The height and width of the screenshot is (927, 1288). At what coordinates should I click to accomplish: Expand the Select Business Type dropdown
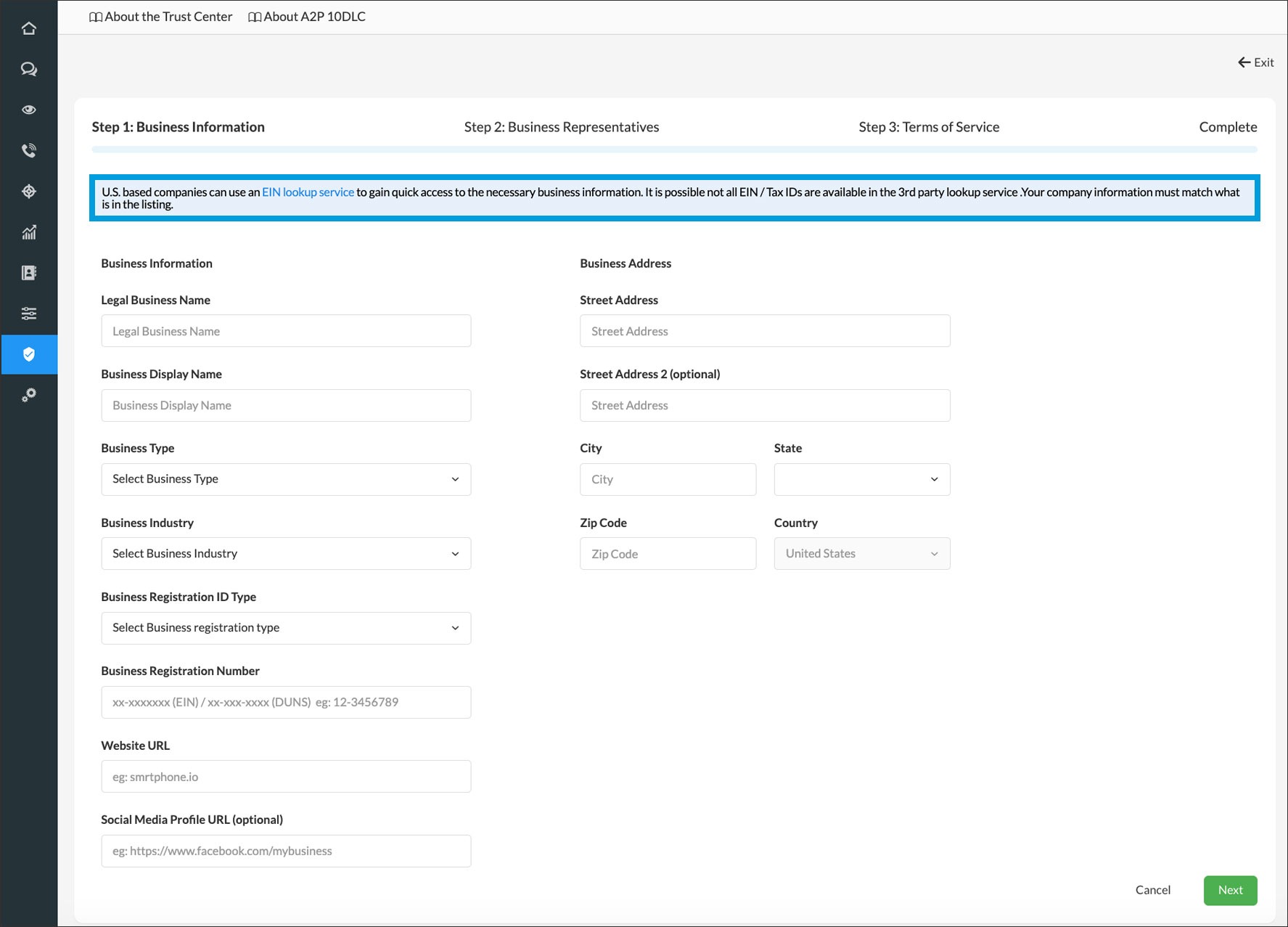point(286,479)
